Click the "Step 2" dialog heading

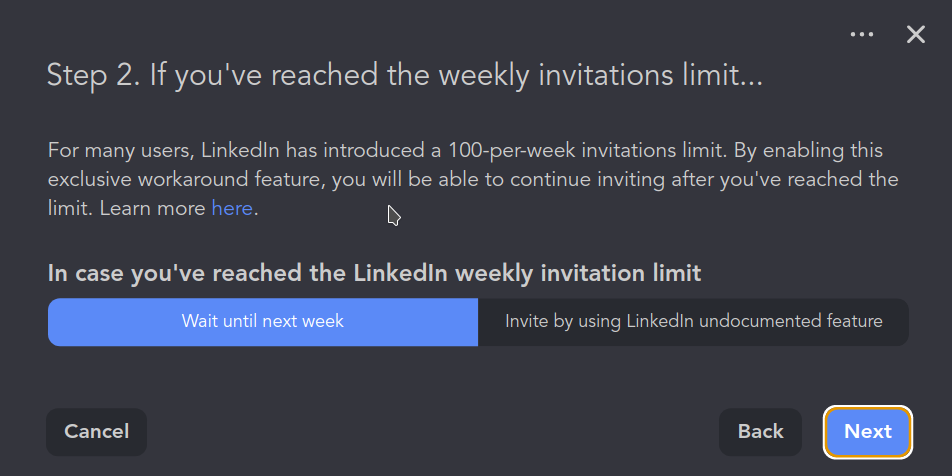(x=404, y=76)
